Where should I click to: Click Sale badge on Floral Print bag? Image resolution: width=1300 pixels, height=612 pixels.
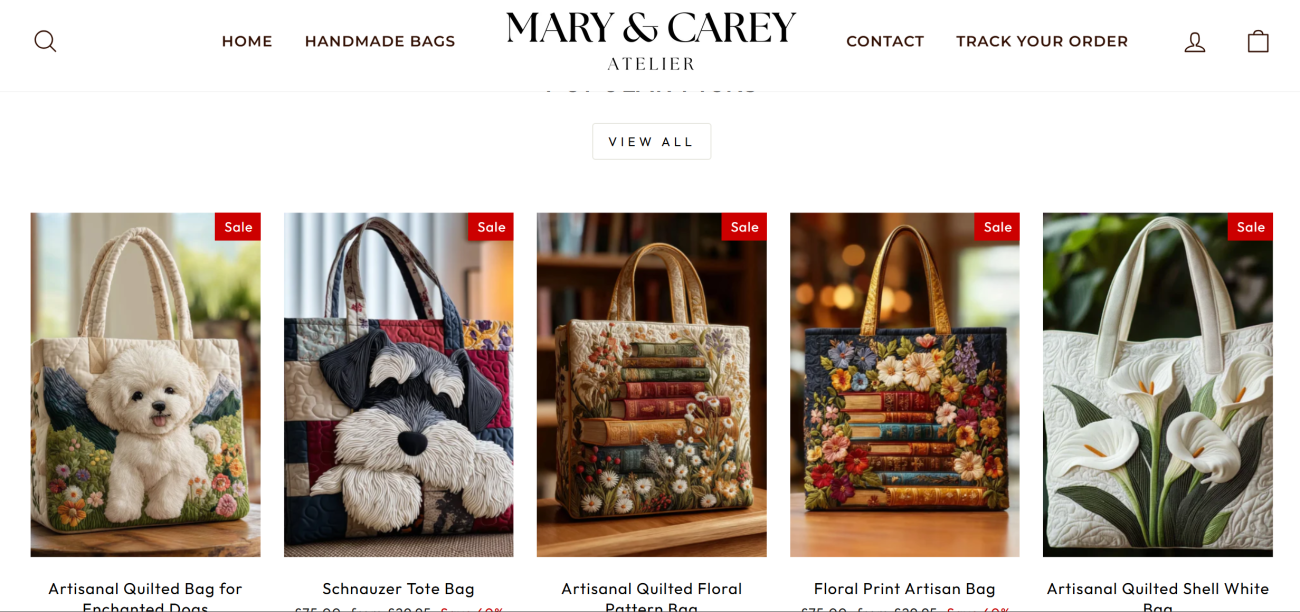pos(997,227)
